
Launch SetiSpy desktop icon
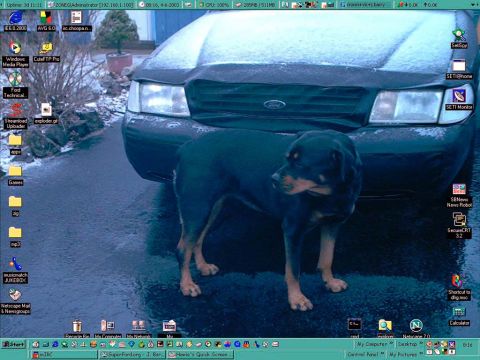459,38
